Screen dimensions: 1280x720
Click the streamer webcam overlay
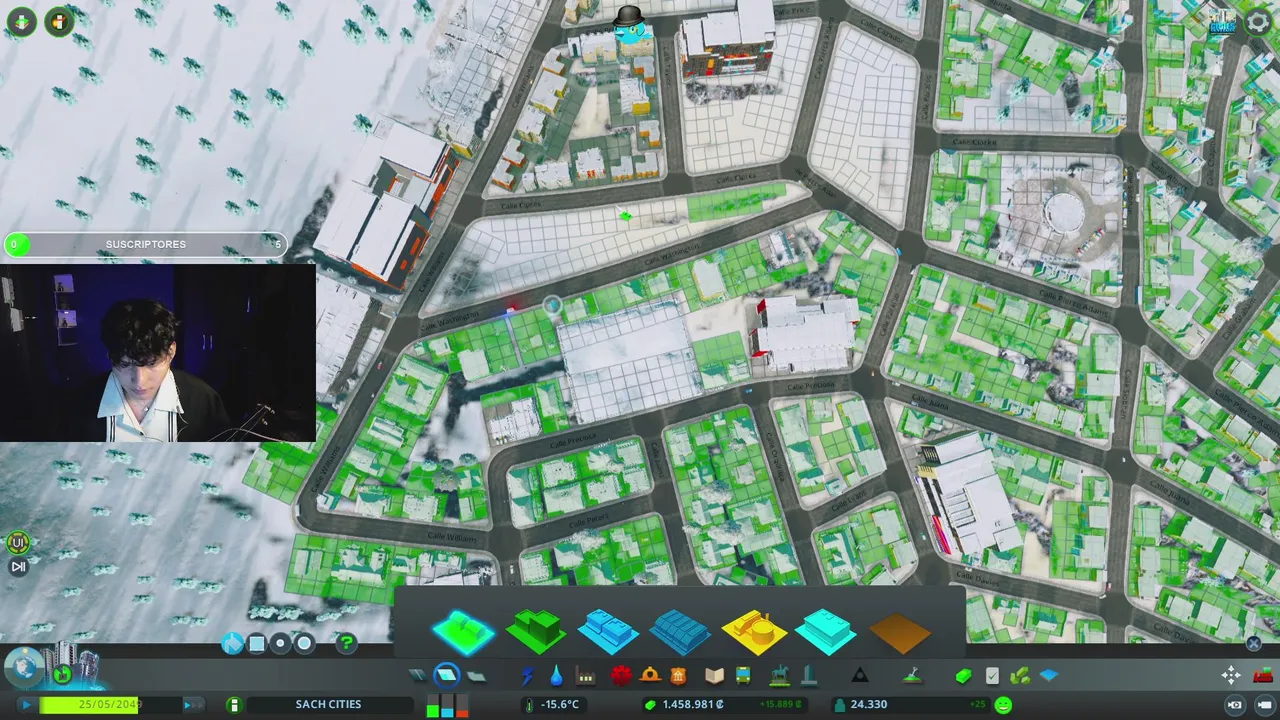click(158, 353)
